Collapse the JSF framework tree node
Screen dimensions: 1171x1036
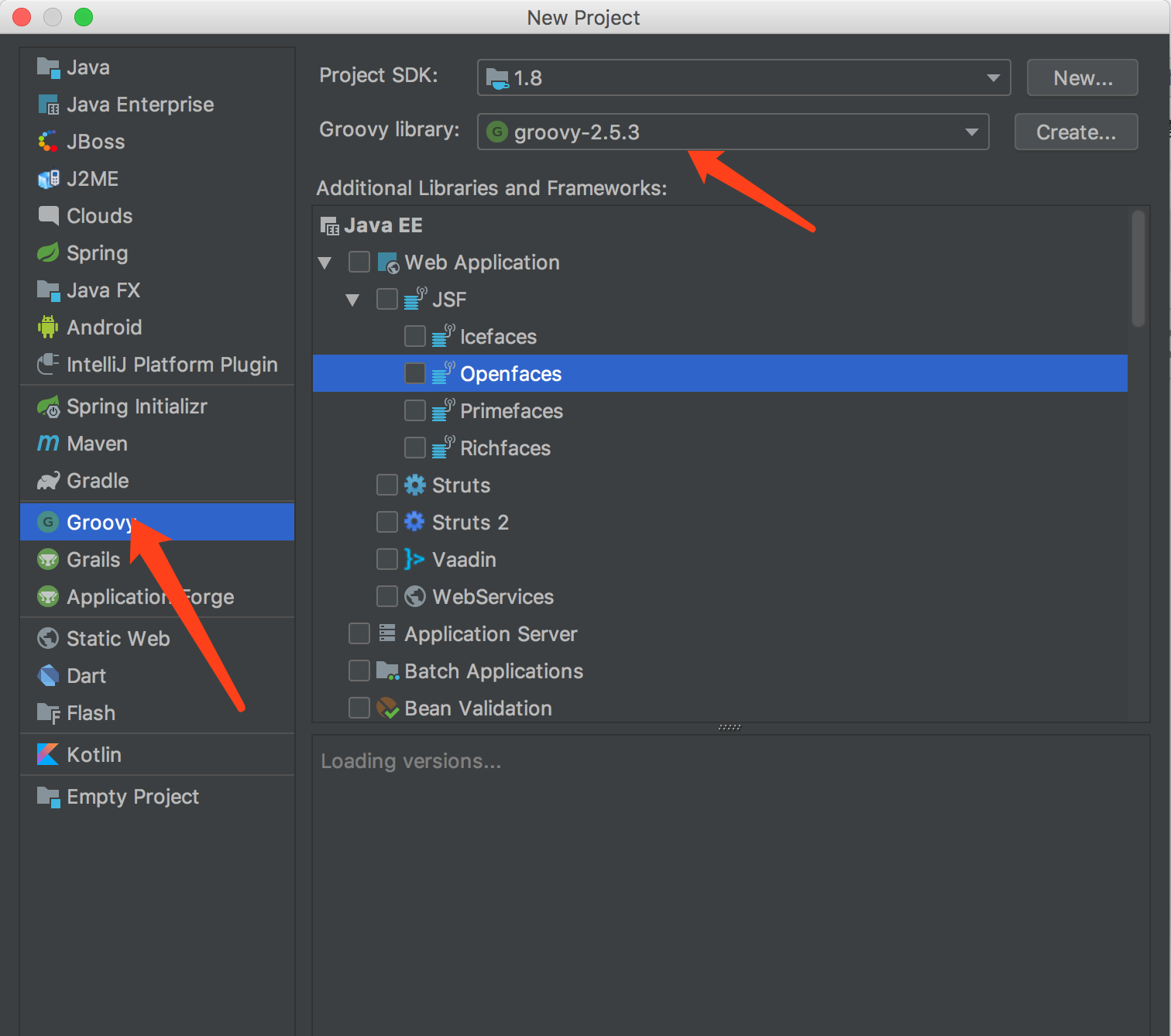point(353,299)
